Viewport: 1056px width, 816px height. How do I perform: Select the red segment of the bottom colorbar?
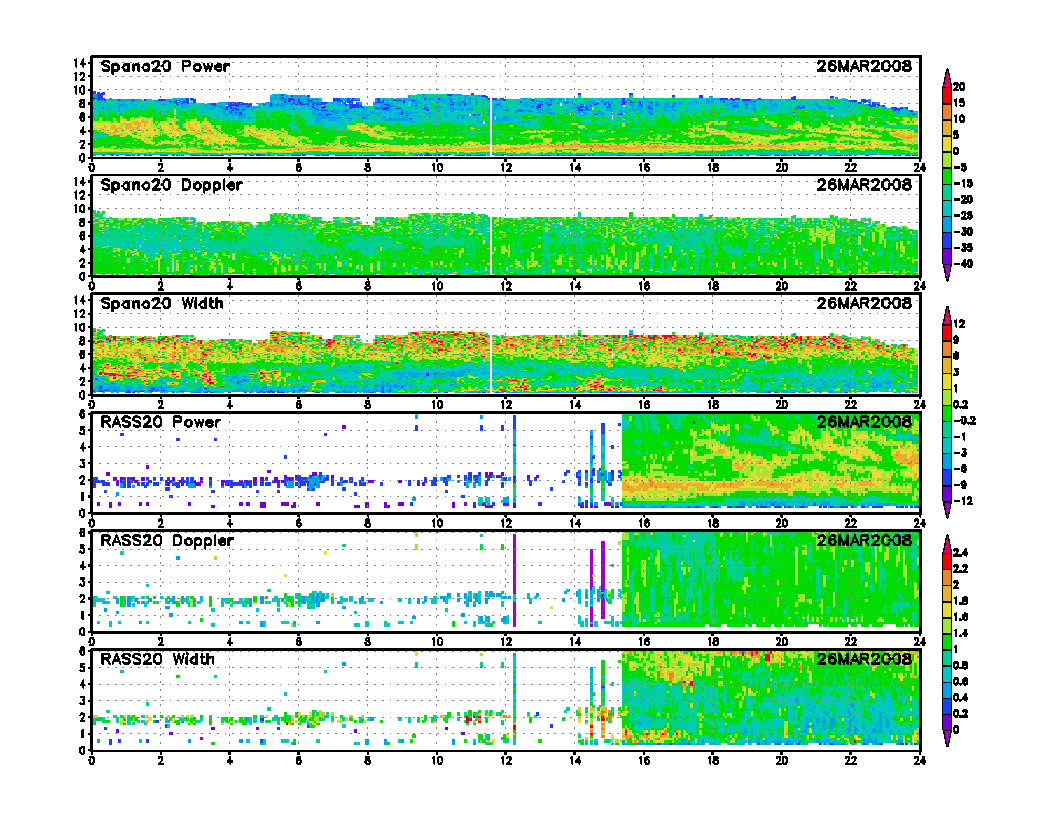(x=947, y=561)
